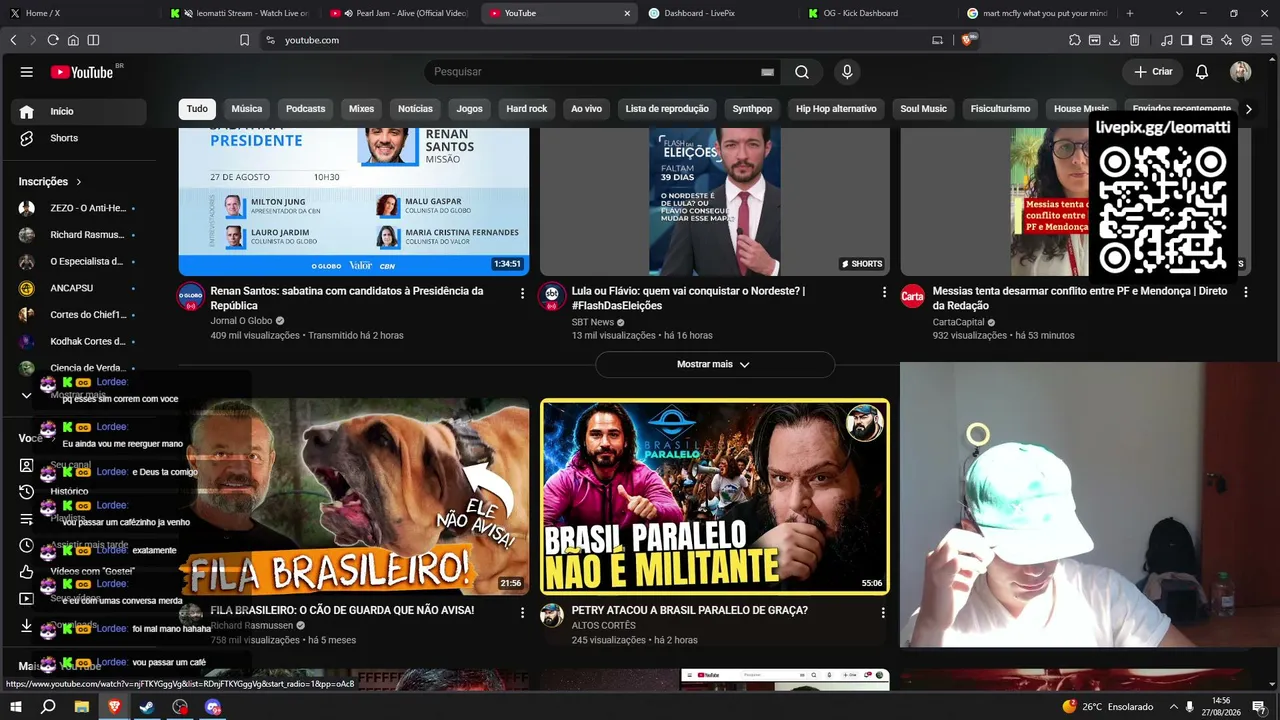1280x720 pixels.
Task: Open options for FILA BRASILEIRO video
Action: click(x=522, y=612)
